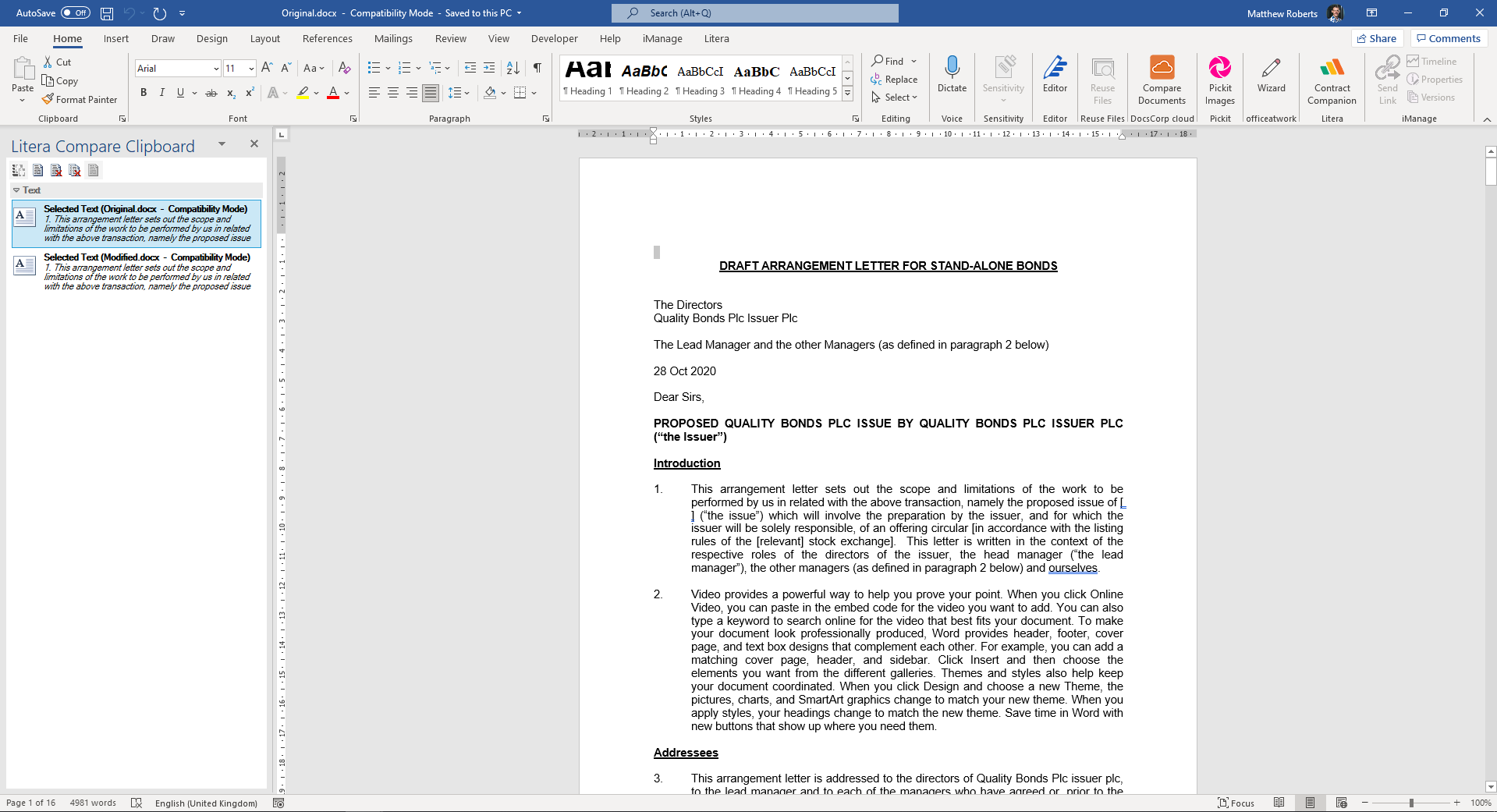Increase font size with Grow Font
Image resolution: width=1497 pixels, height=812 pixels.
(x=267, y=69)
